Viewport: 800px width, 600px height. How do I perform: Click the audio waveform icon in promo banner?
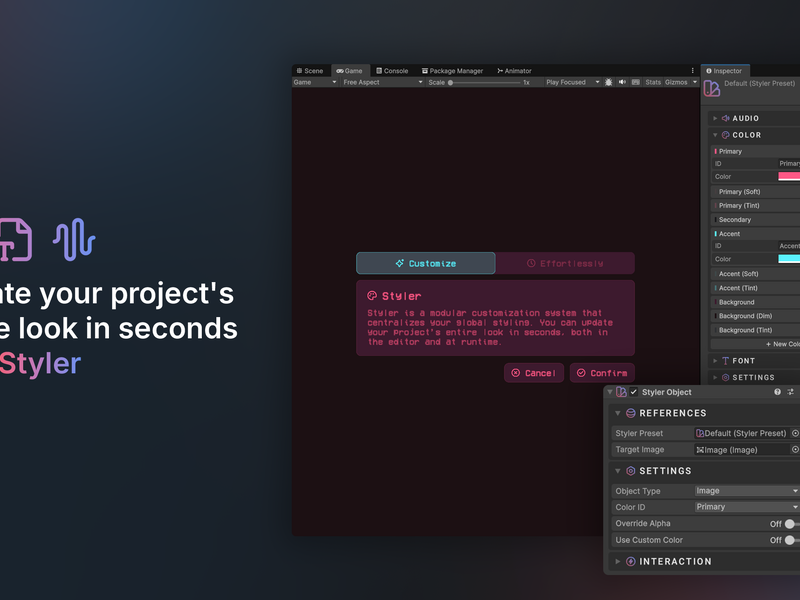pos(74,239)
